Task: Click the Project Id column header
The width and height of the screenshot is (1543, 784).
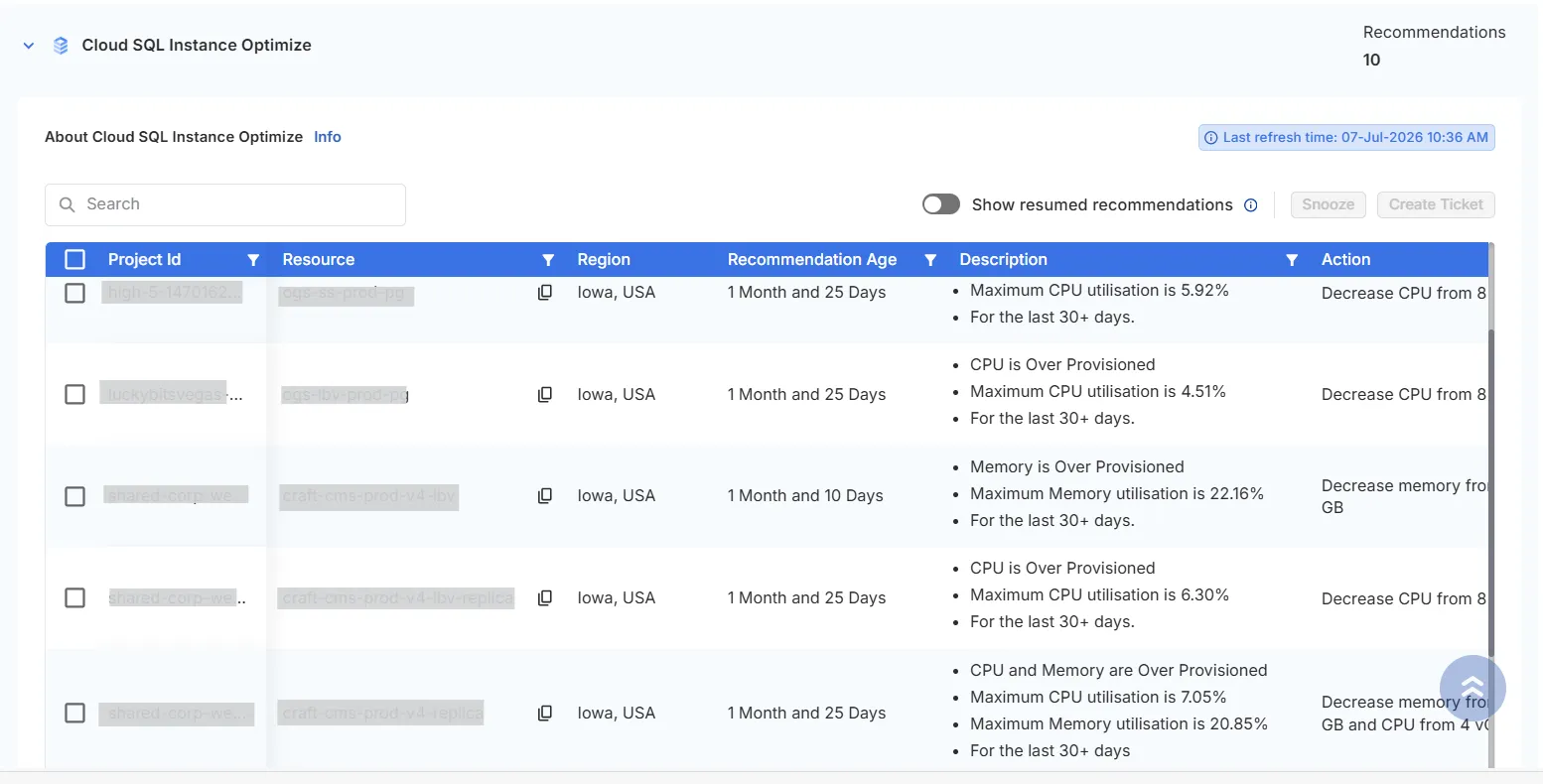Action: pyautogui.click(x=144, y=260)
